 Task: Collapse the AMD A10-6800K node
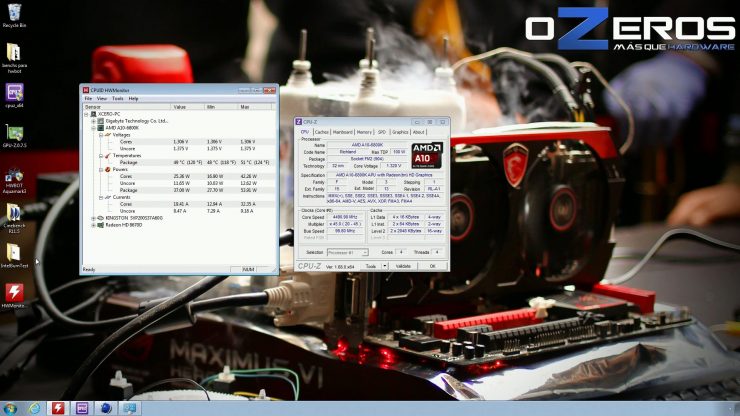[x=93, y=128]
